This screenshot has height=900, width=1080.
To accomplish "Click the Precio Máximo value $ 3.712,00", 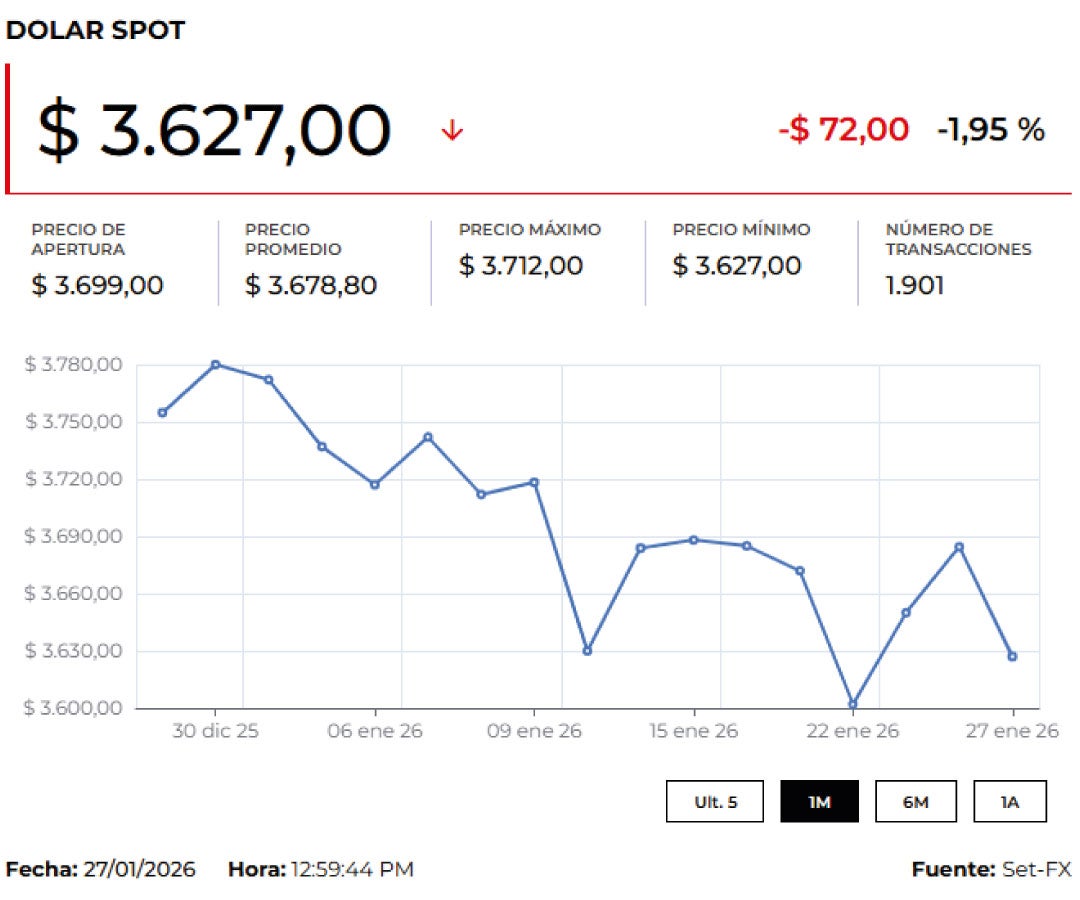I will [x=521, y=266].
